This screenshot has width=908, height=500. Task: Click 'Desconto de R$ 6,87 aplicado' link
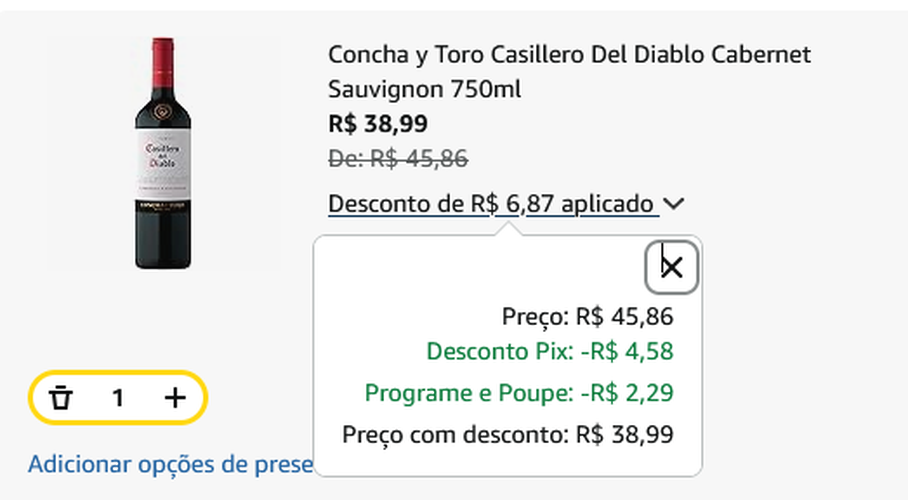492,204
